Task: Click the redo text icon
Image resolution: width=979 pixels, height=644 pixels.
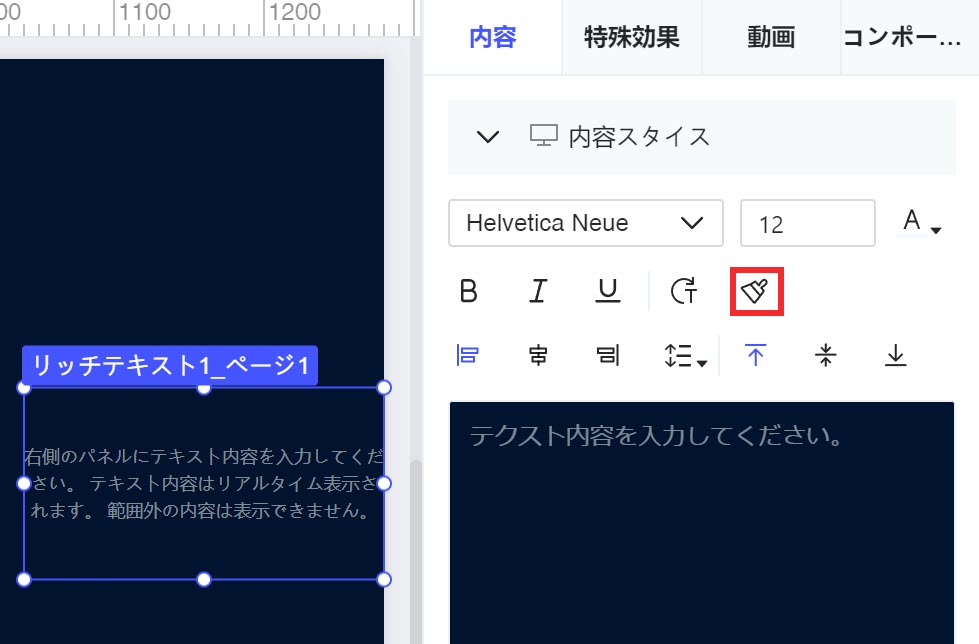Action: click(684, 291)
